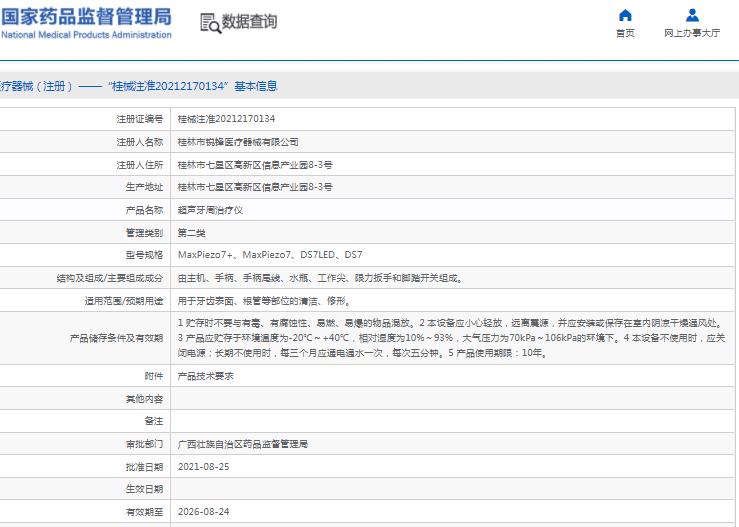This screenshot has width=739, height=527.
Task: Click the 生产地址 address value
Action: (x=254, y=187)
